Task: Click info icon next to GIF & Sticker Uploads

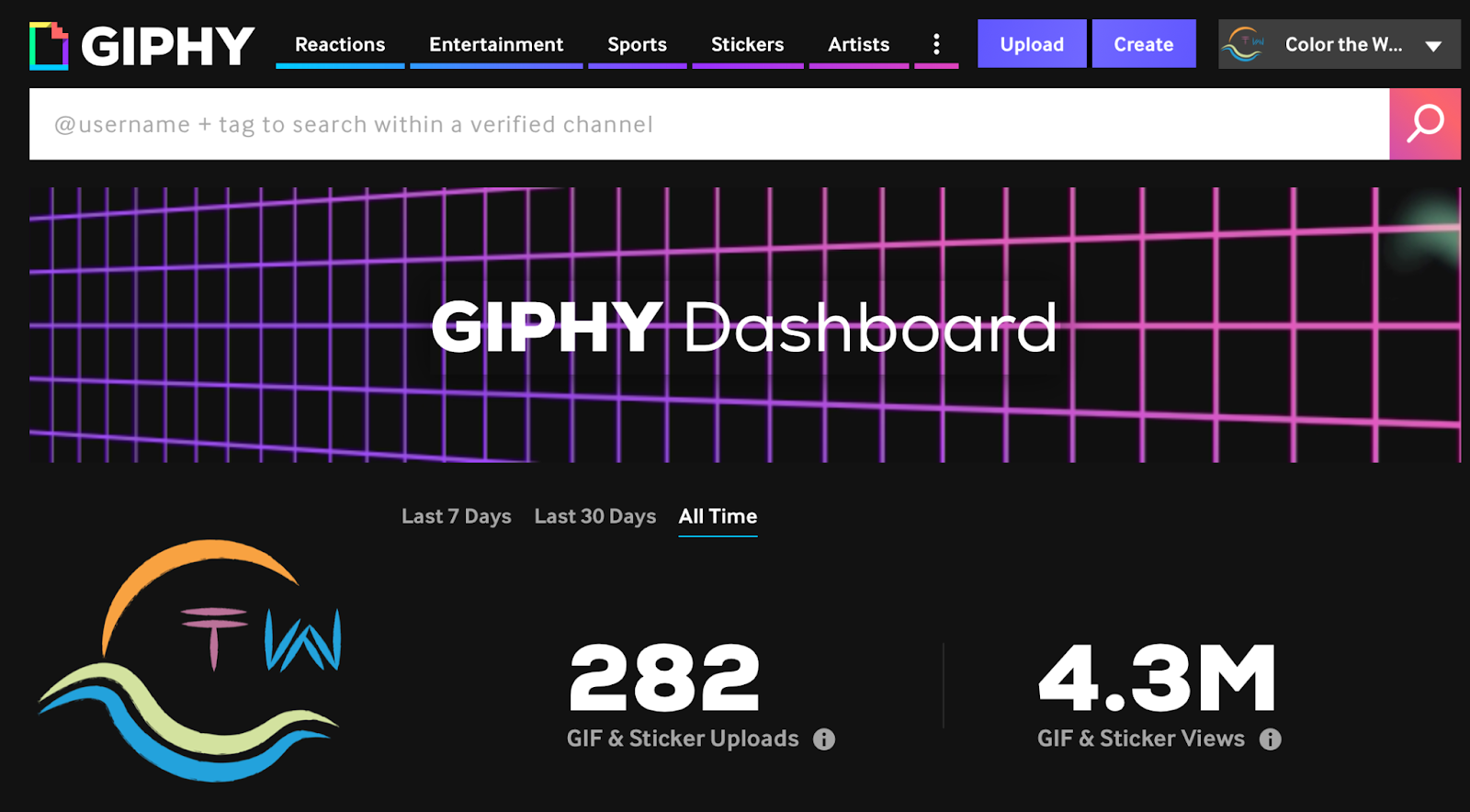Action: pyautogui.click(x=824, y=739)
